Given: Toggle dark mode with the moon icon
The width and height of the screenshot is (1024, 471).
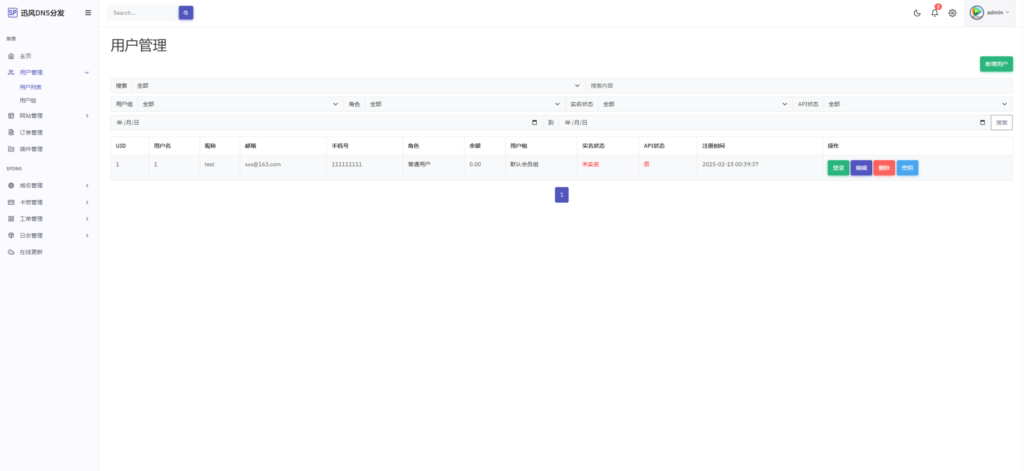Looking at the screenshot, I should (x=918, y=13).
